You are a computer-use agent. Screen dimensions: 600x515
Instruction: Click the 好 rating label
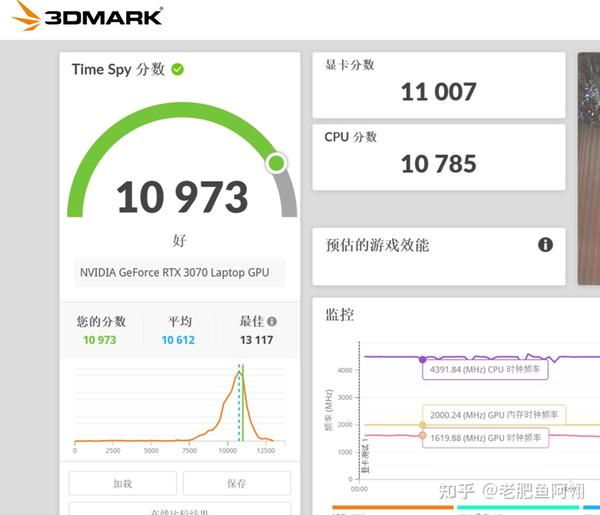point(179,241)
